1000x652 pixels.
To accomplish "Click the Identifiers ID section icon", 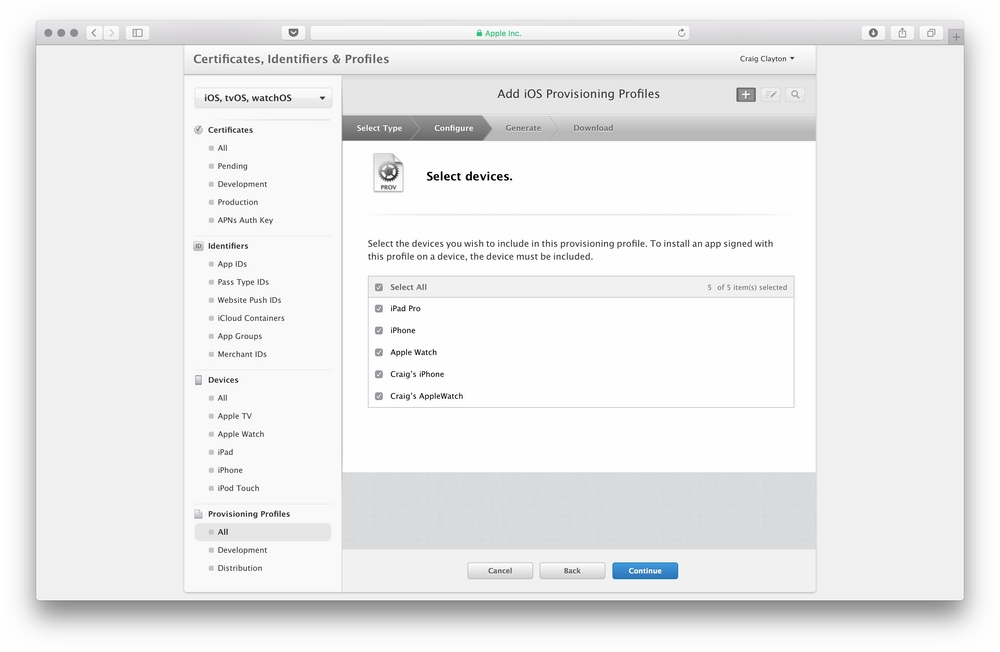I will (x=198, y=246).
